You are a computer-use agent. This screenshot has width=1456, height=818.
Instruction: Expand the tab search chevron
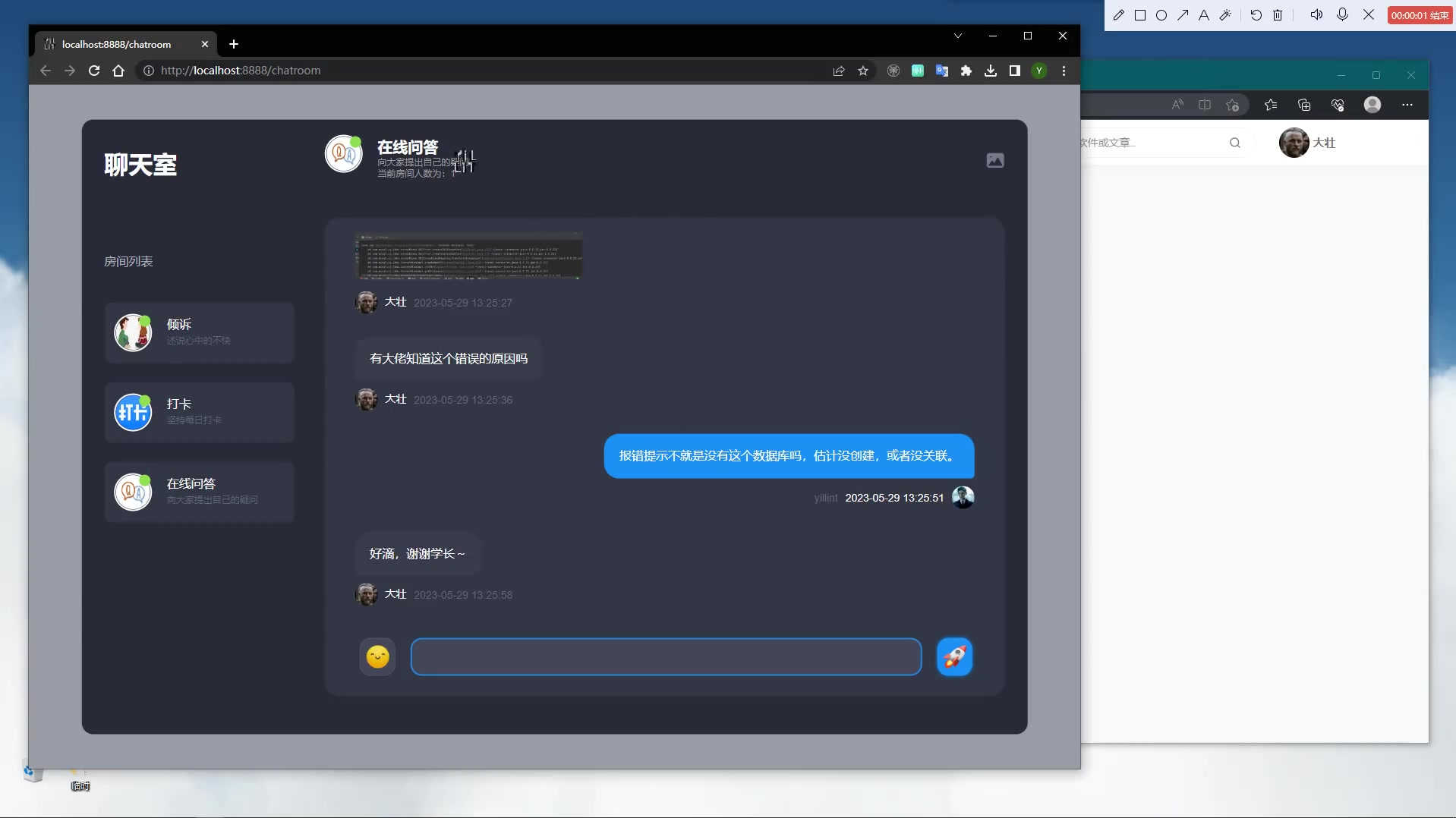pos(958,36)
